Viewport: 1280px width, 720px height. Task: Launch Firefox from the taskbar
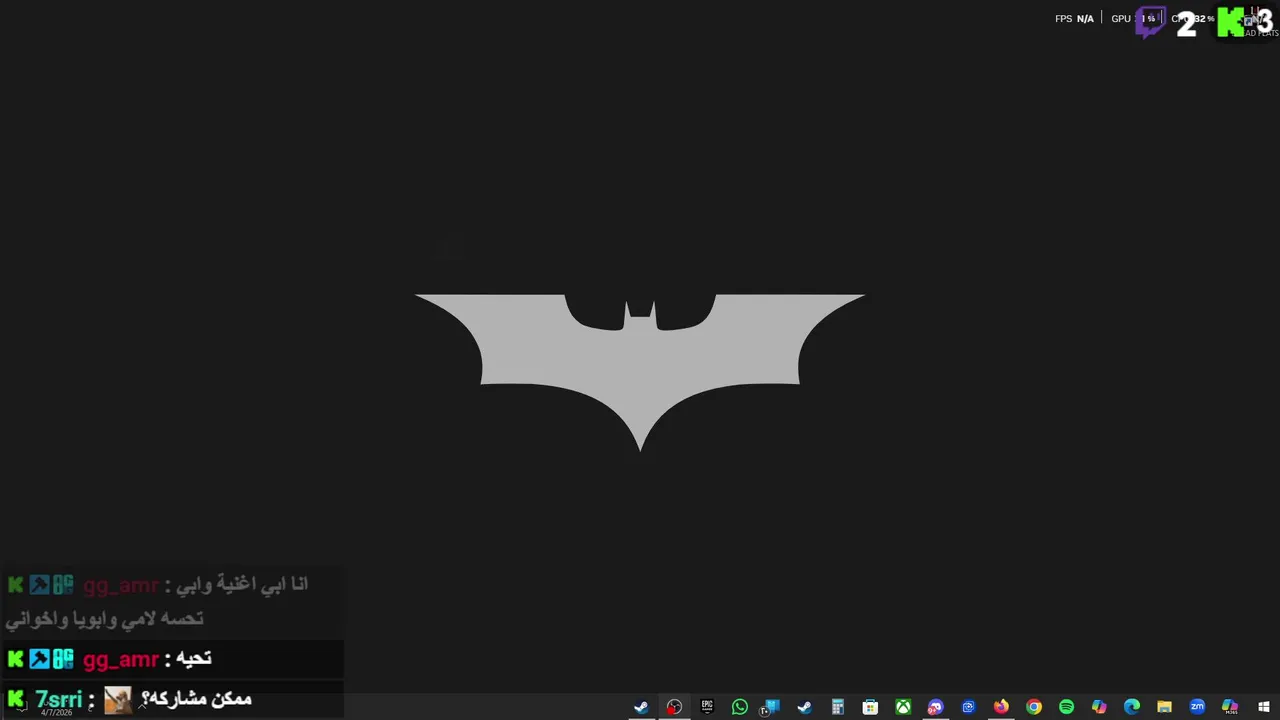pyautogui.click(x=1001, y=707)
